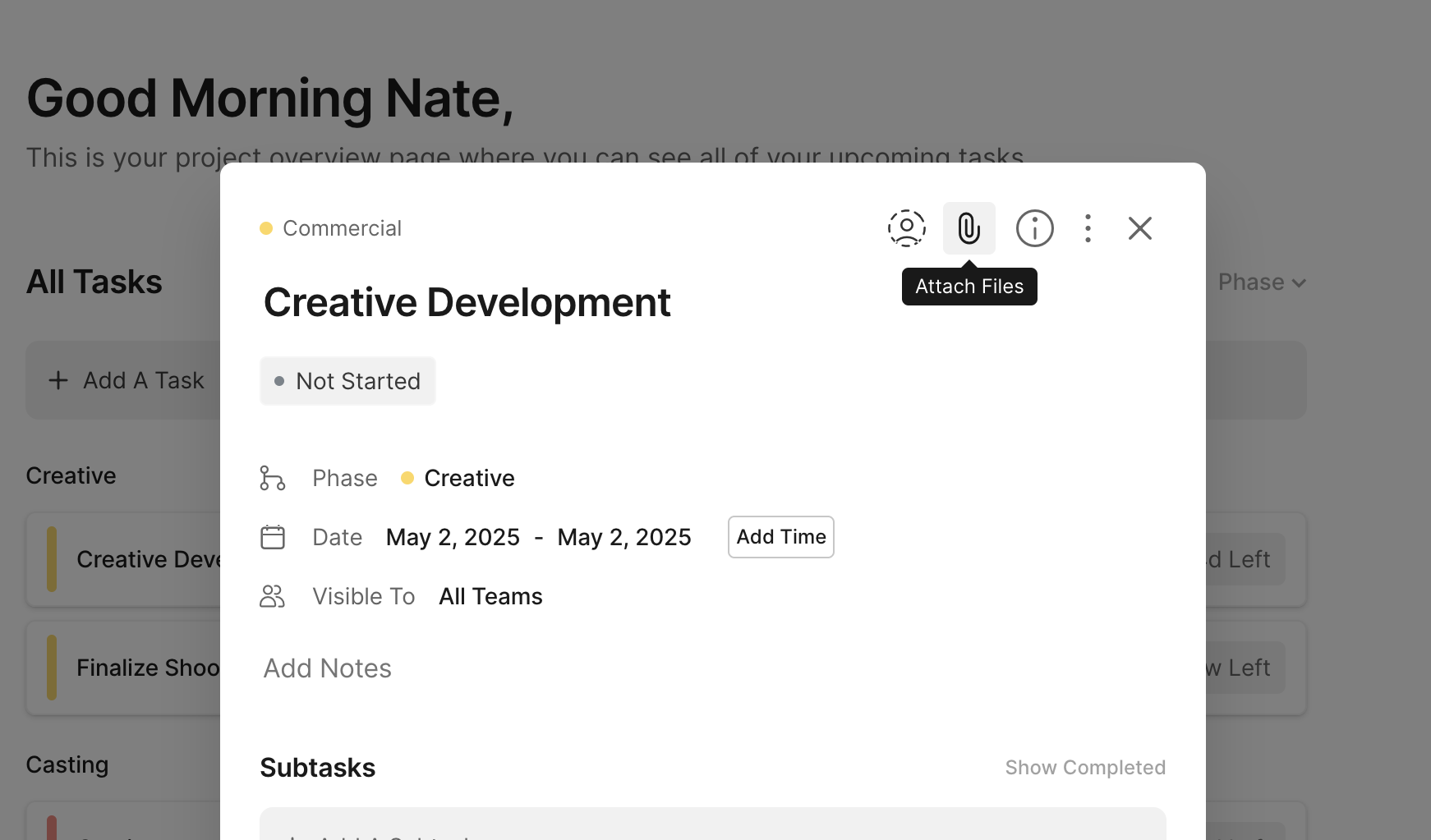Open the three-dot more options menu
Image resolution: width=1431 pixels, height=840 pixels.
1088,228
